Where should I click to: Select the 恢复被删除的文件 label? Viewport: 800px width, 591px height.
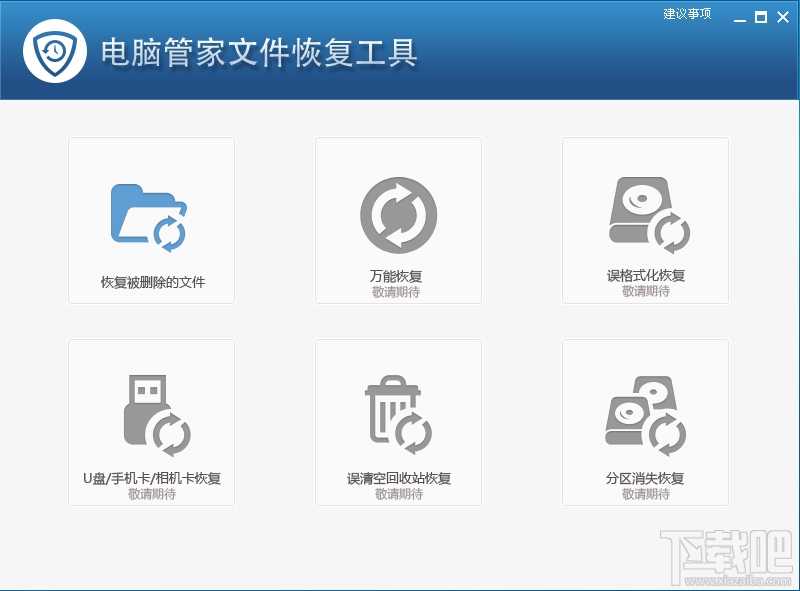[x=153, y=282]
